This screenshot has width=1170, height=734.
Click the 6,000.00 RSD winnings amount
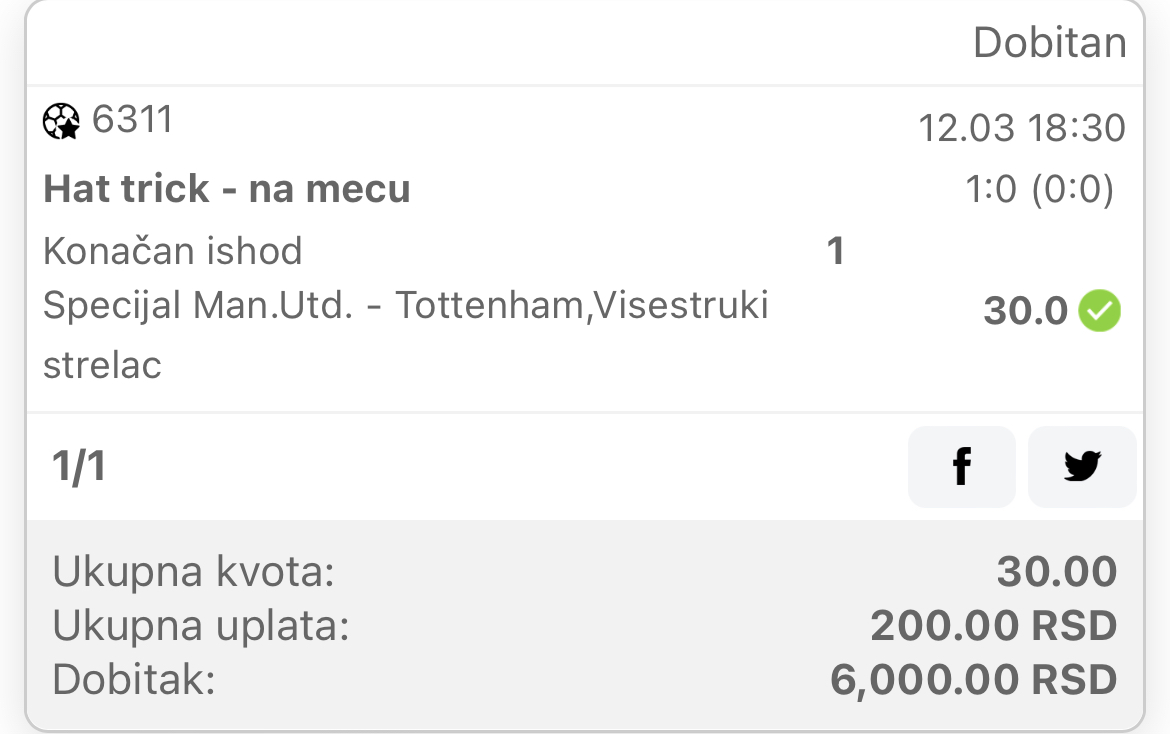(x=973, y=680)
